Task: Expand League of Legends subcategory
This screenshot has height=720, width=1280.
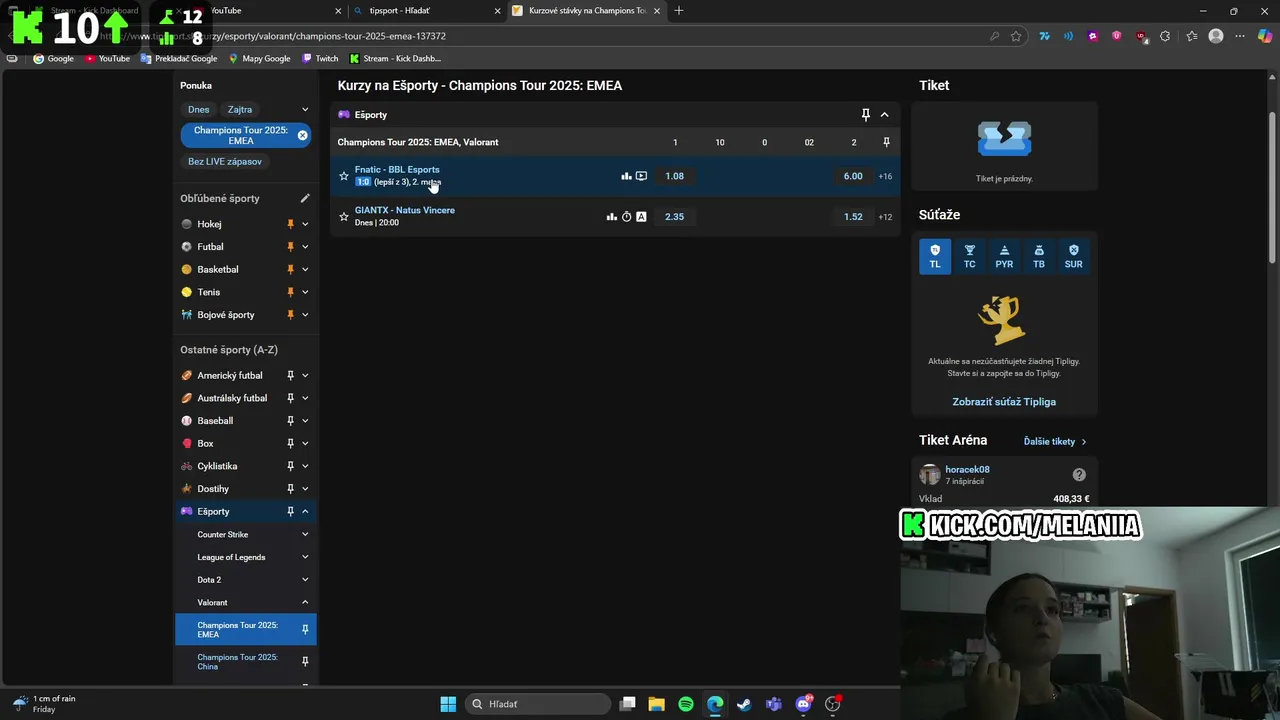Action: tap(305, 557)
